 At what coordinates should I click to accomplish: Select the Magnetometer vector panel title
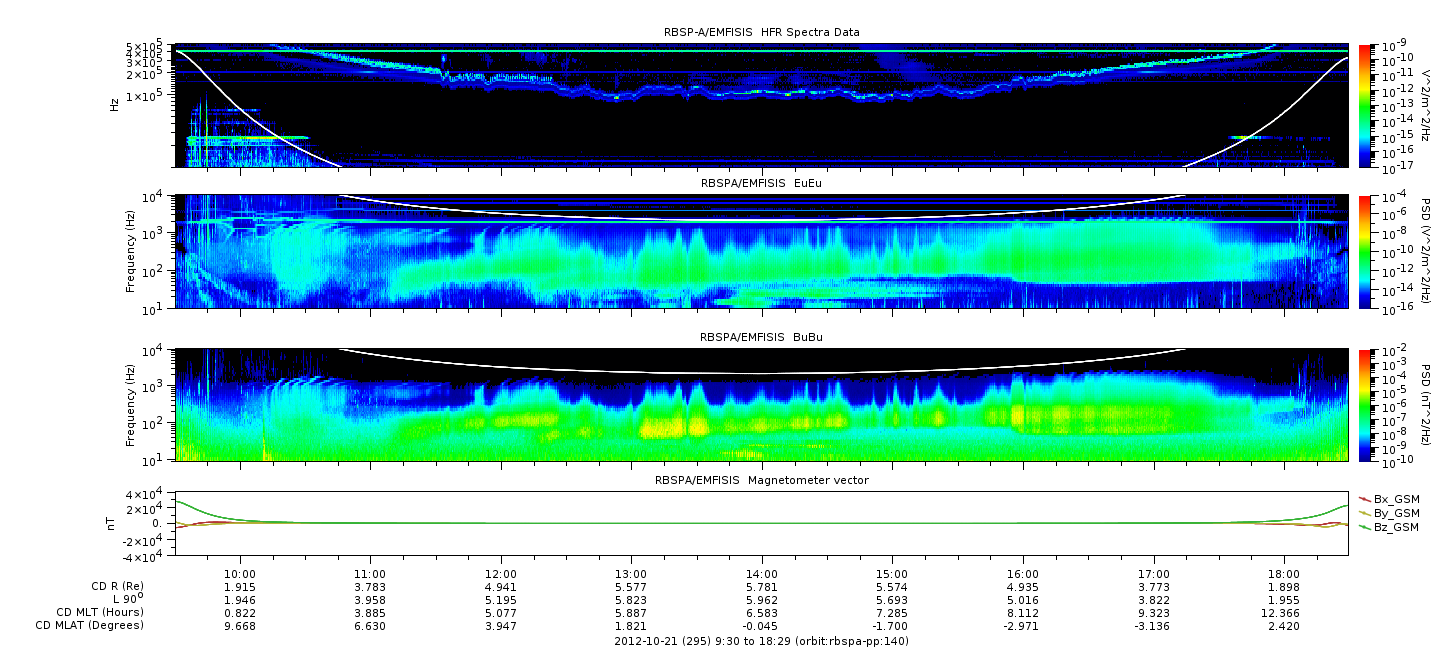[761, 480]
